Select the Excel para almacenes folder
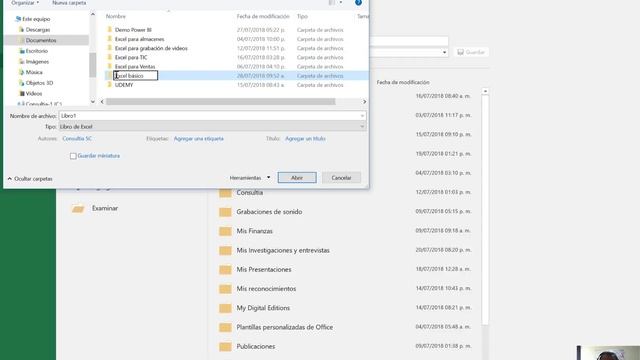640x360 pixels. pyautogui.click(x=139, y=39)
